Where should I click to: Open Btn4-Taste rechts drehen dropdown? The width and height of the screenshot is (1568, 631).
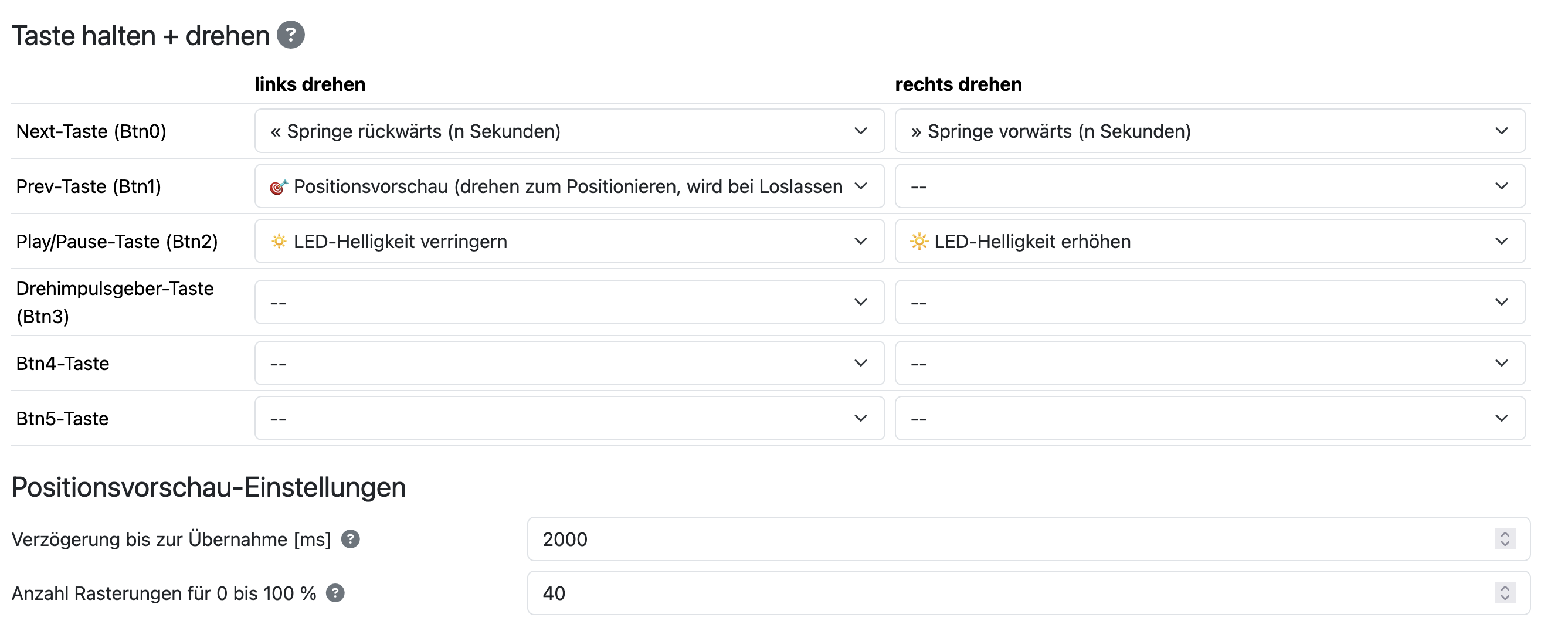tap(1210, 363)
